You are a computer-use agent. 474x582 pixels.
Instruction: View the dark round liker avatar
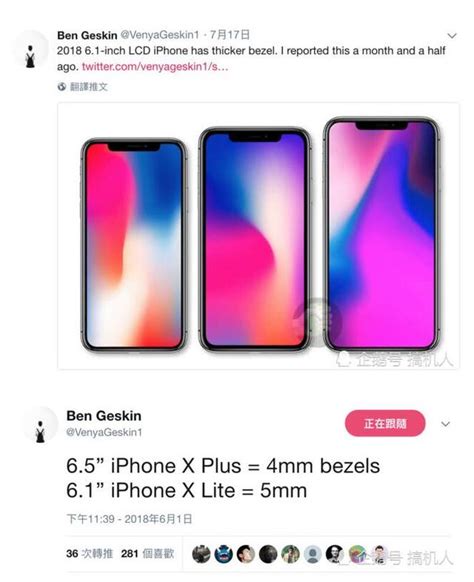tap(268, 554)
